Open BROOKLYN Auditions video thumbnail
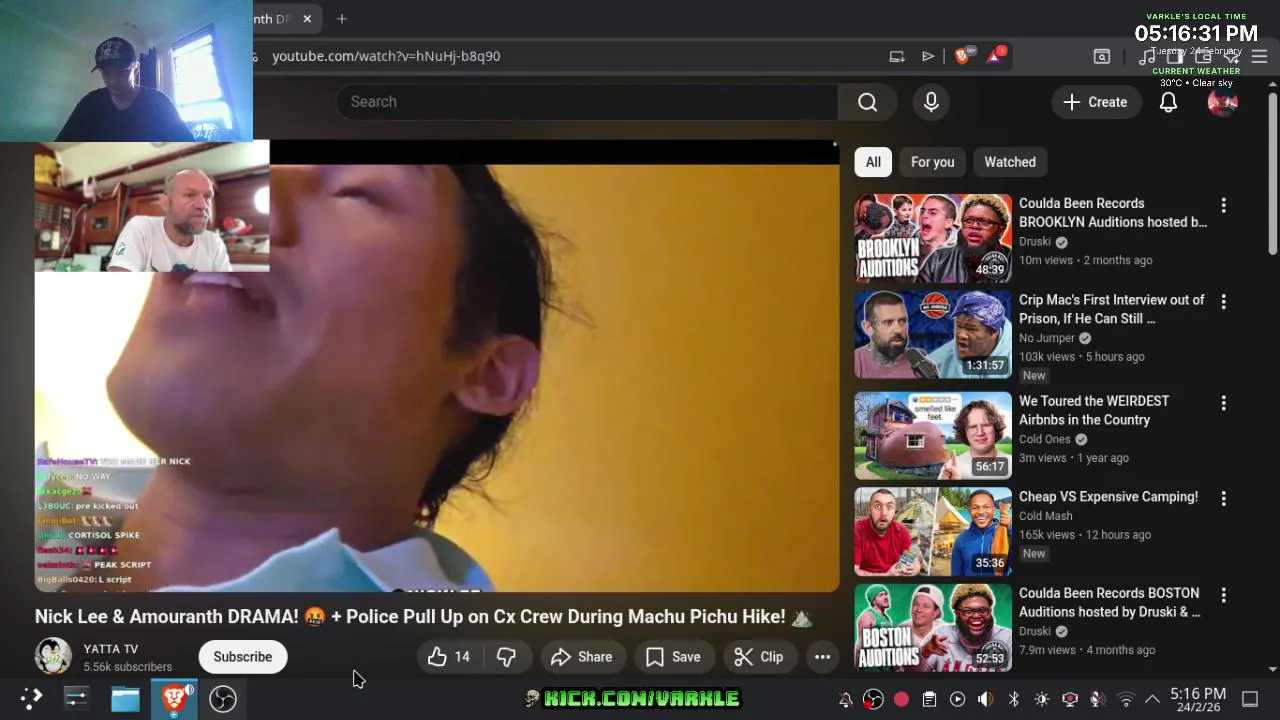The image size is (1280, 720). pyautogui.click(x=933, y=238)
